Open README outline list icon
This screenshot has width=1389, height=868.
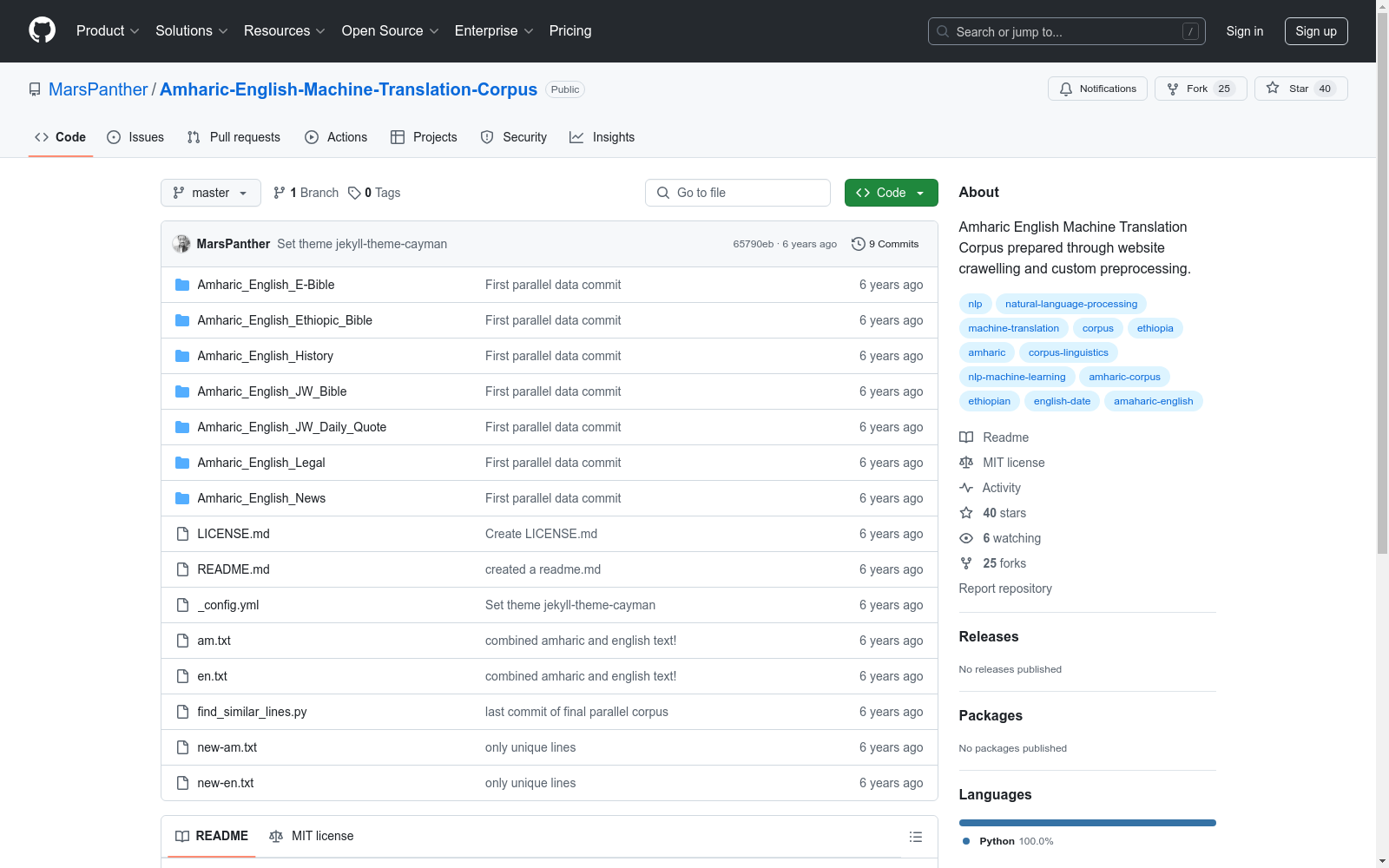tap(916, 837)
